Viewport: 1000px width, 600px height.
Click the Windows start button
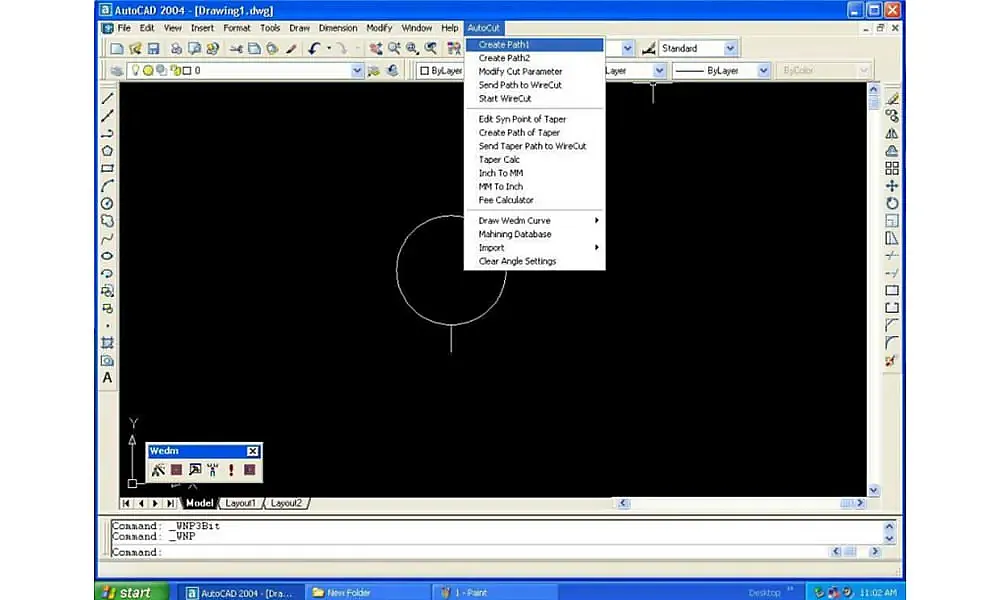click(132, 592)
